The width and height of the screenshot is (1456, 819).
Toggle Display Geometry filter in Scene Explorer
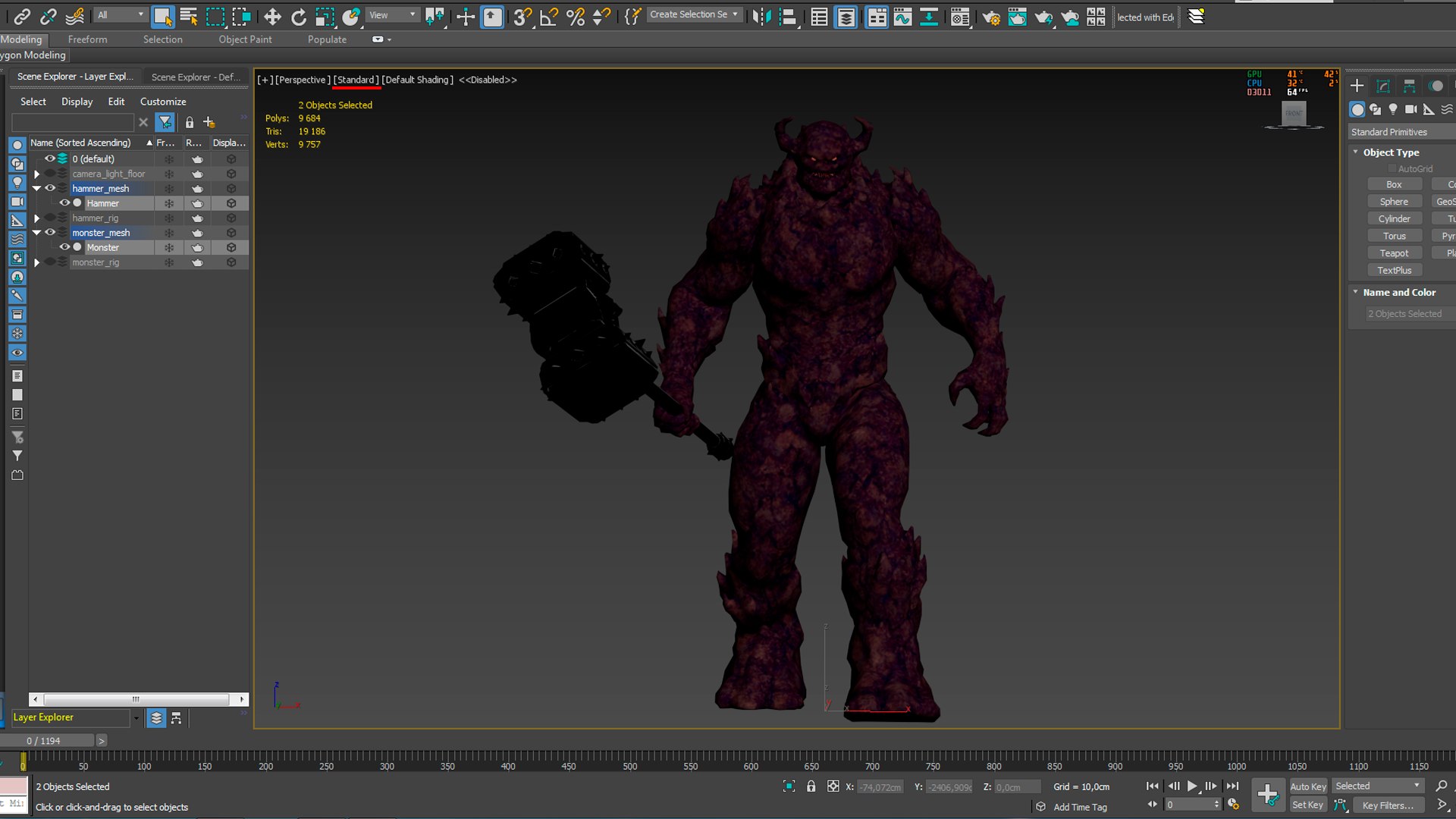tap(17, 145)
